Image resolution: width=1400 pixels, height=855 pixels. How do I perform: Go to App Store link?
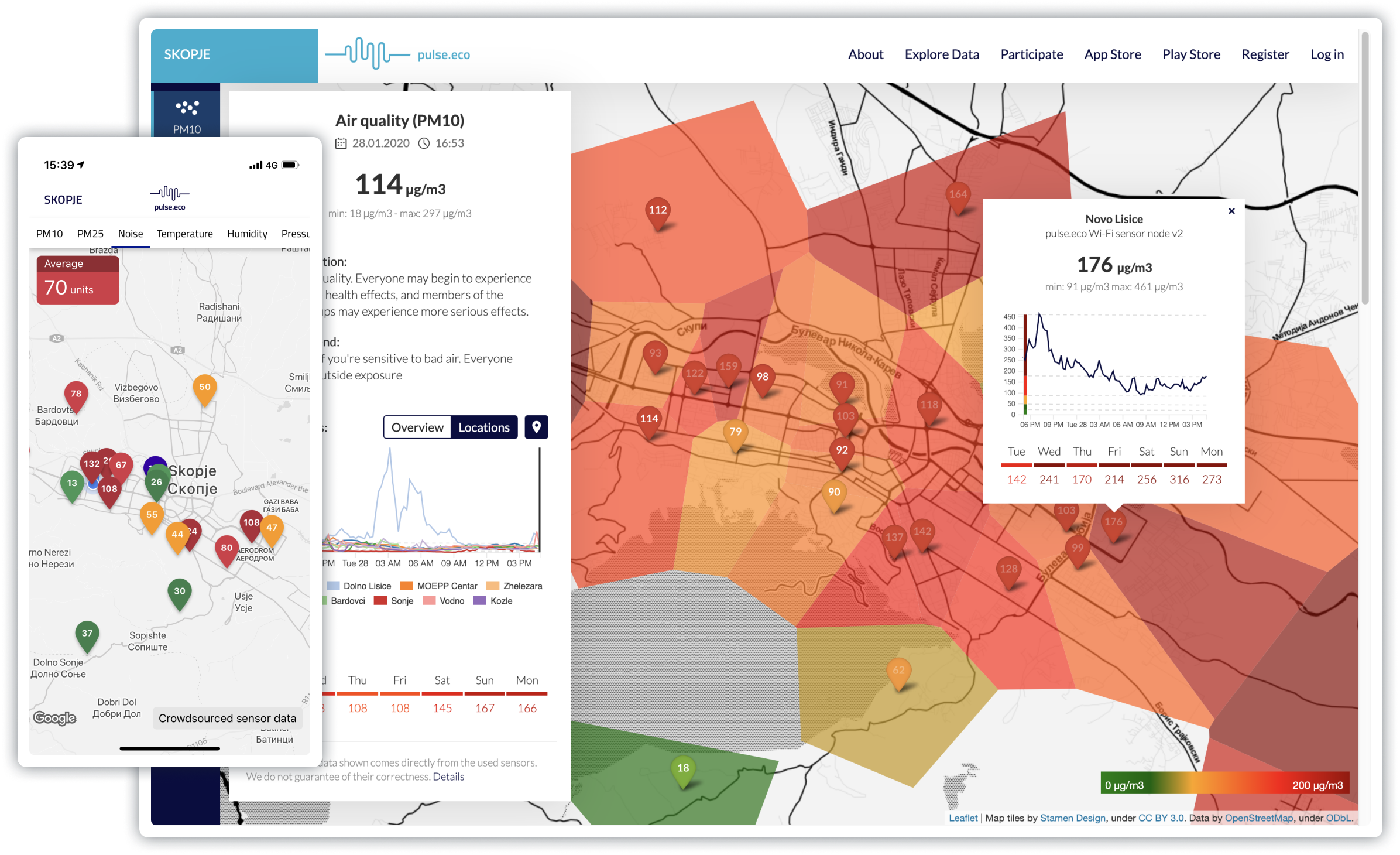pos(1112,54)
